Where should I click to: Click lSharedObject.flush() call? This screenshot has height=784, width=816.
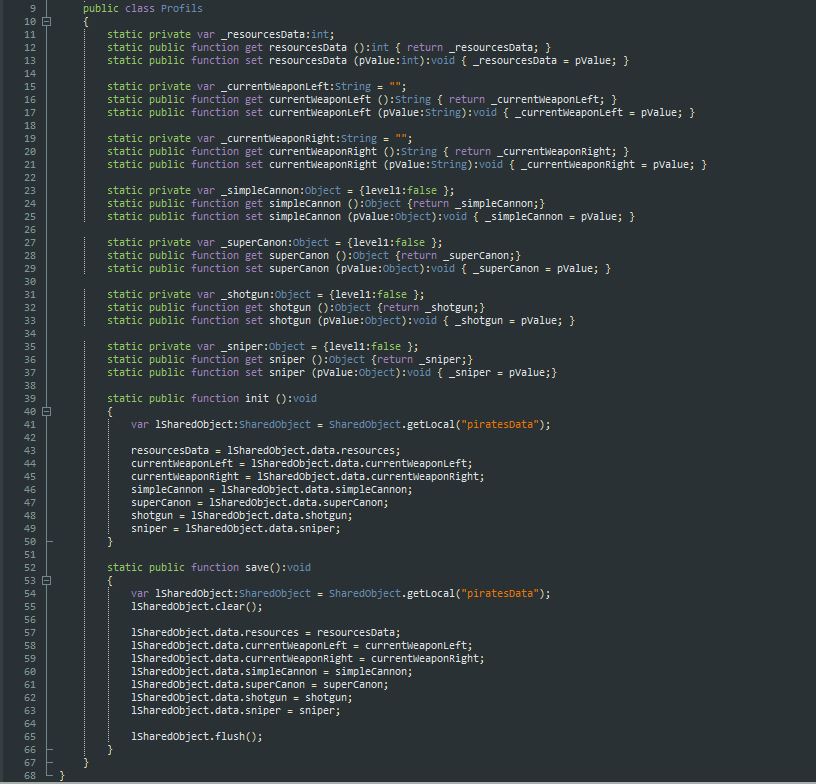point(197,737)
